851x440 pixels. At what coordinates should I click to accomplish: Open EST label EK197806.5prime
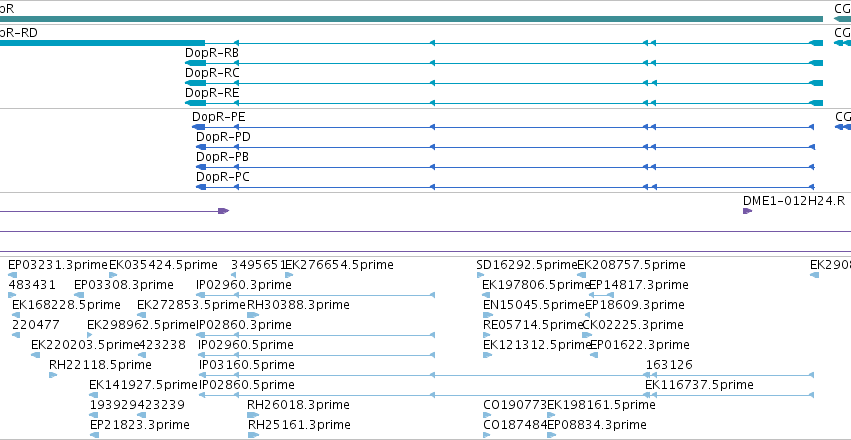click(x=536, y=285)
